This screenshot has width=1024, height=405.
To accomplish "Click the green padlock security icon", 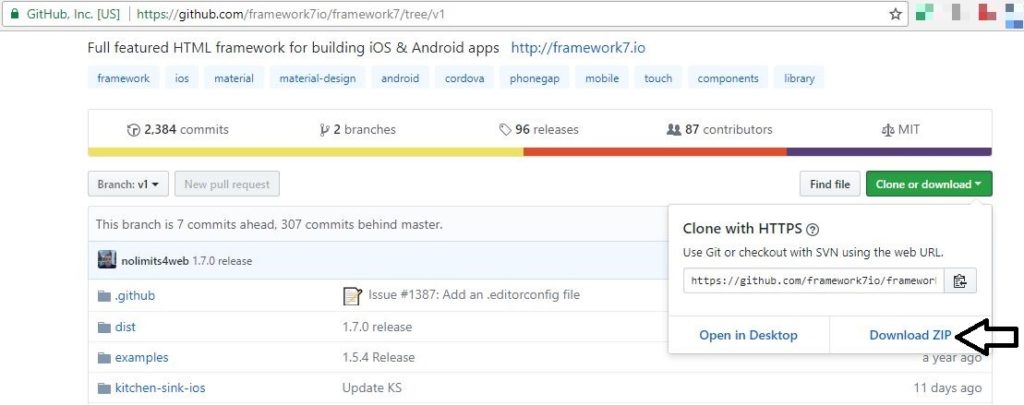I will (14, 14).
